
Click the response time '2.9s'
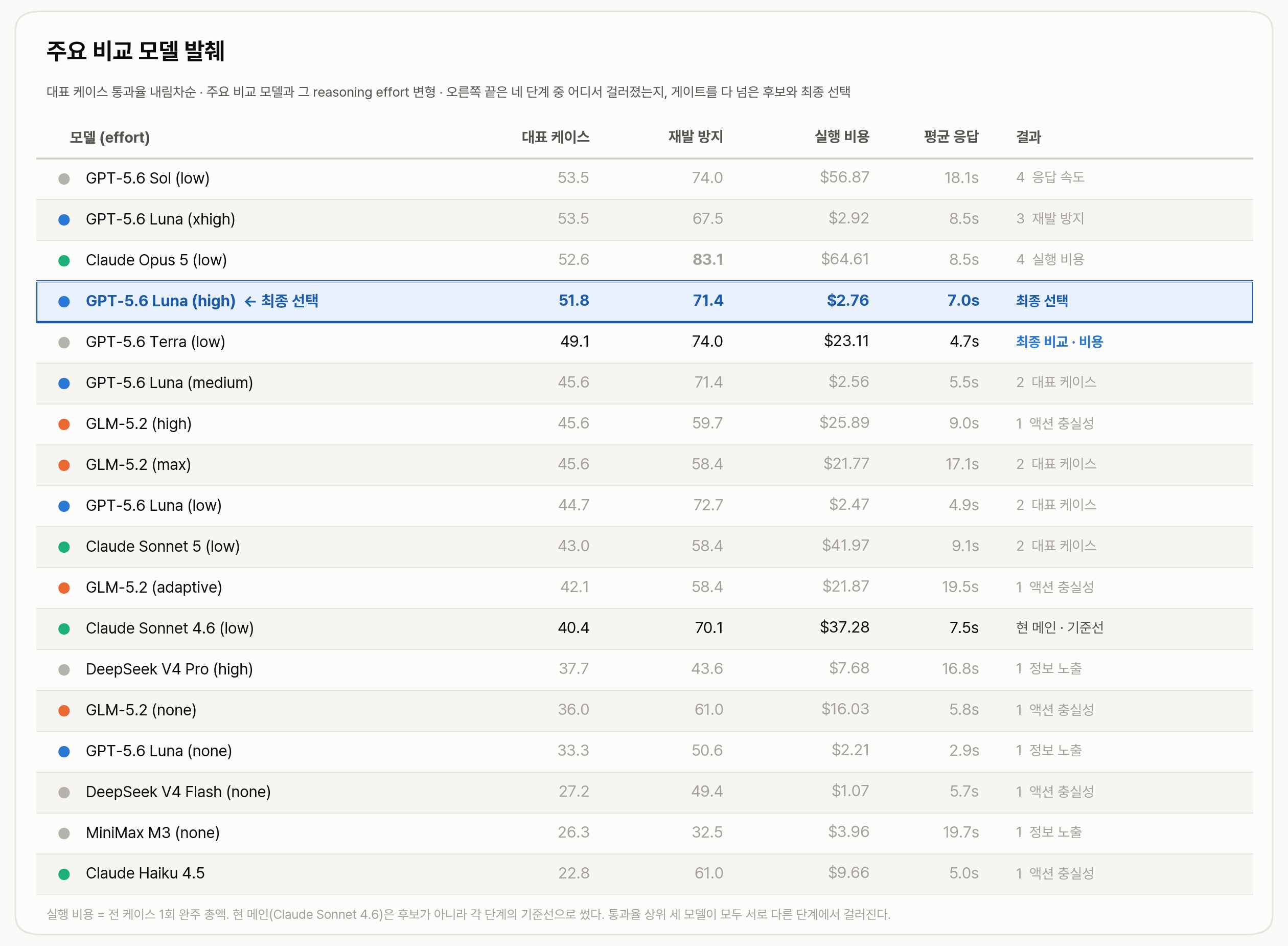point(964,751)
